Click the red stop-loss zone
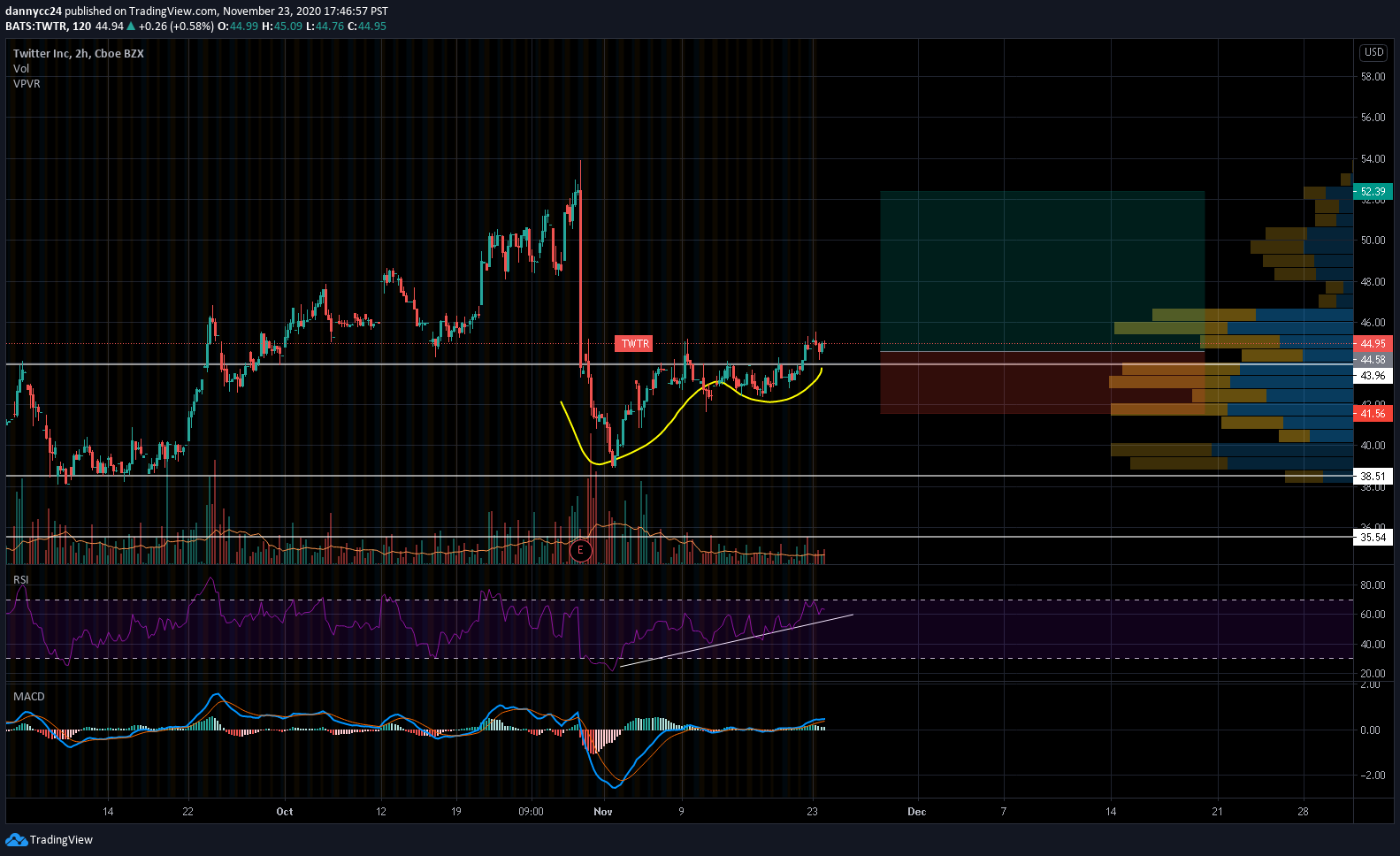 1042,382
